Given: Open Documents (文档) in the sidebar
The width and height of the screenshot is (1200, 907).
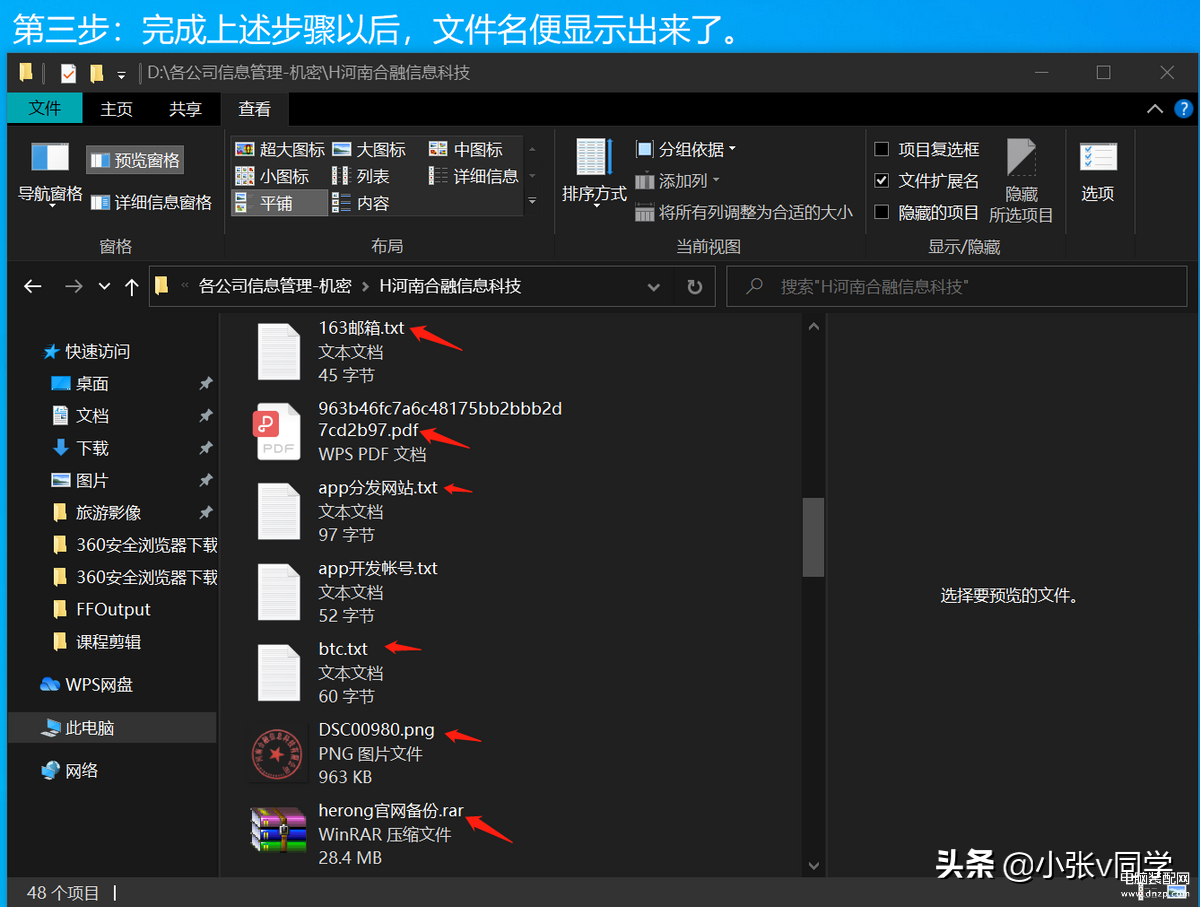Looking at the screenshot, I should pos(80,416).
